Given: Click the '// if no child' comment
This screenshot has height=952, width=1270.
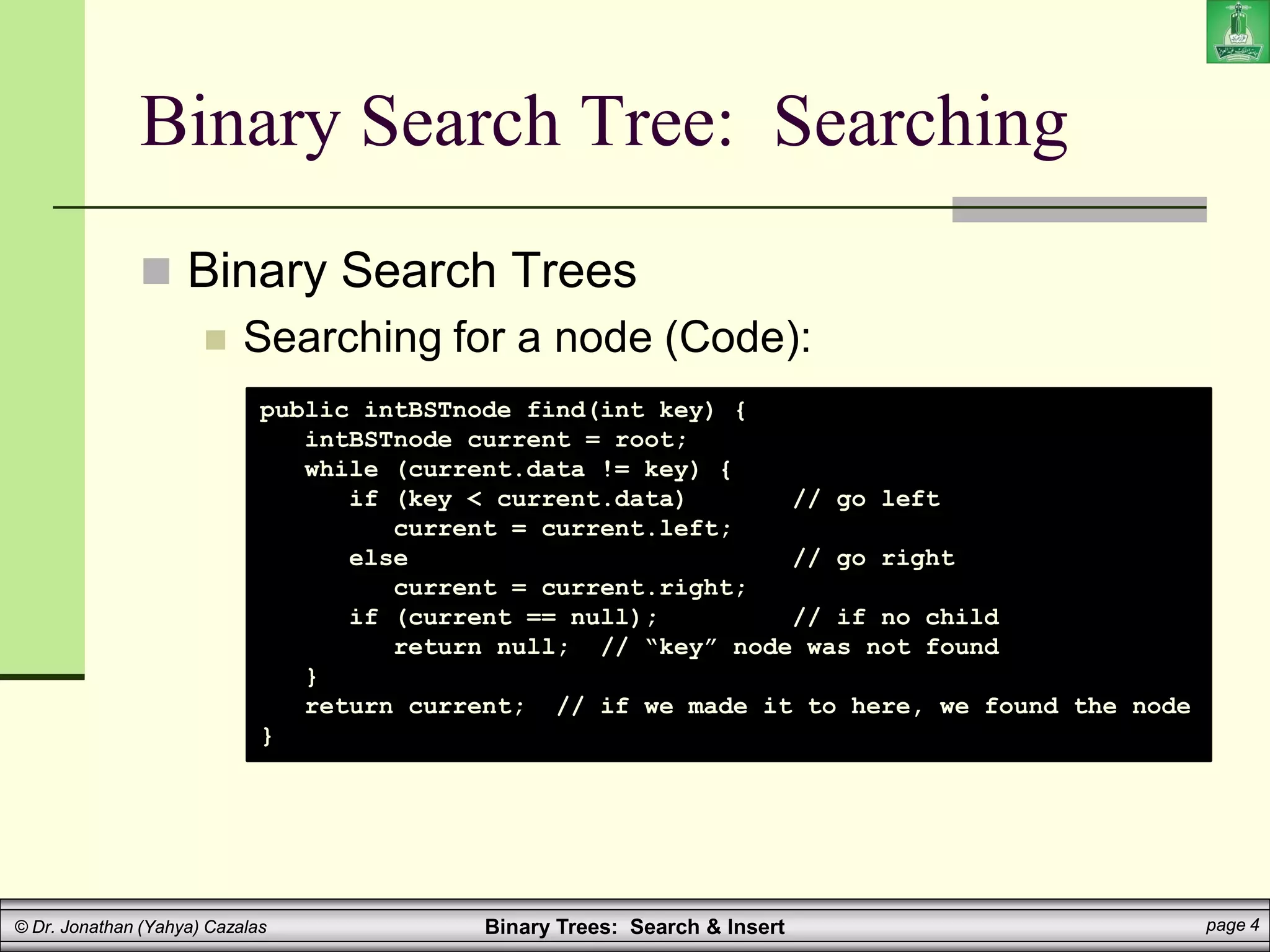Looking at the screenshot, I should pos(896,617).
